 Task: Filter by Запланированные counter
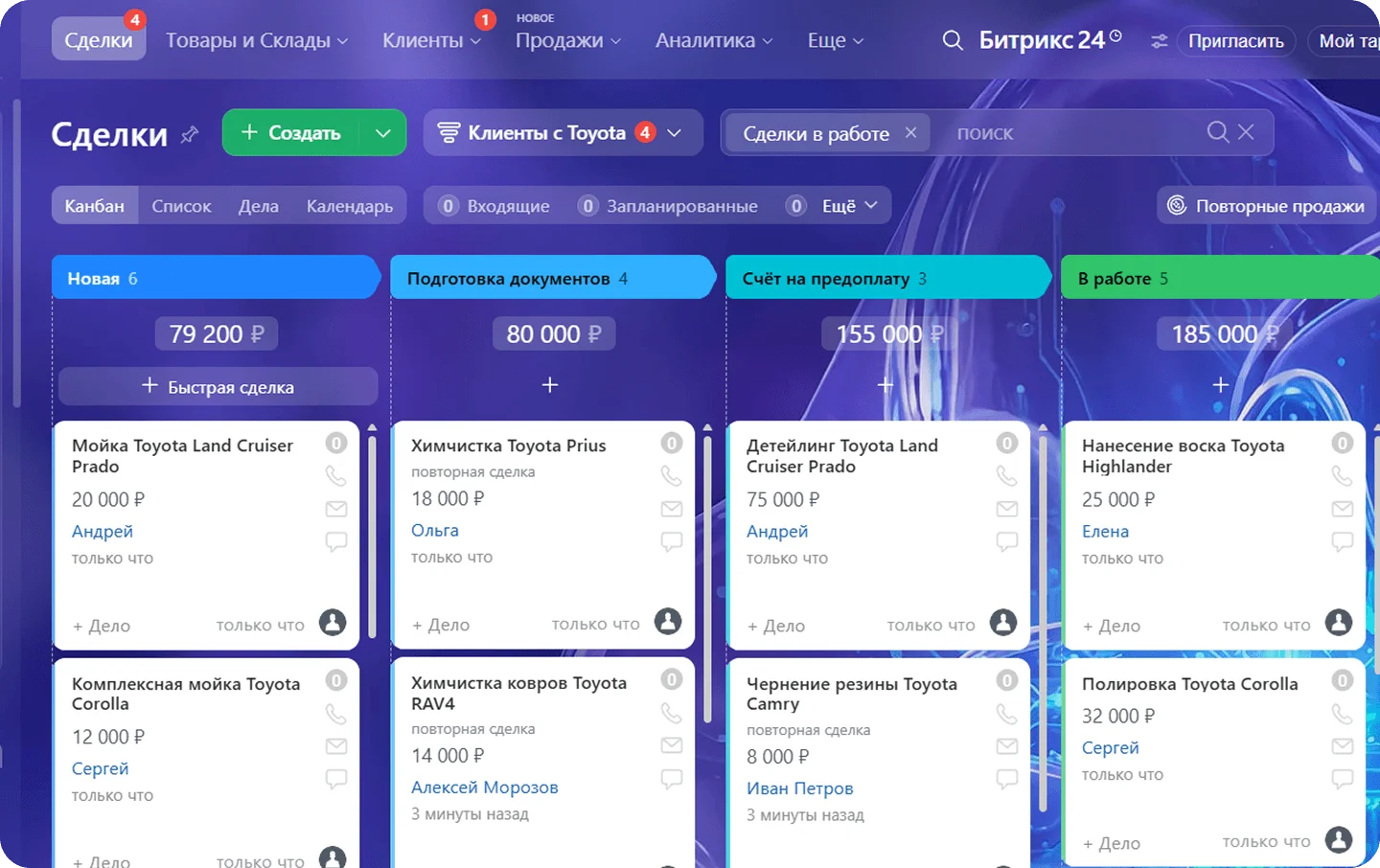tap(669, 206)
